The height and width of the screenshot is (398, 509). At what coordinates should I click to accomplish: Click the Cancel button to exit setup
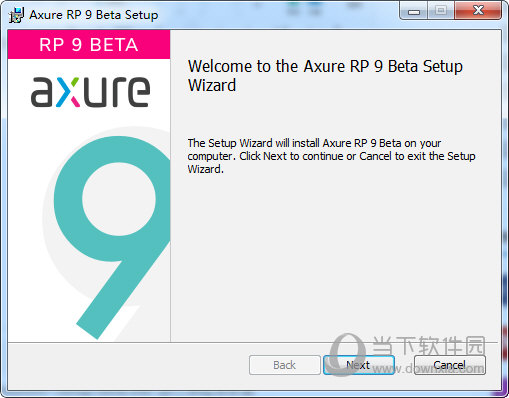pyautogui.click(x=450, y=365)
